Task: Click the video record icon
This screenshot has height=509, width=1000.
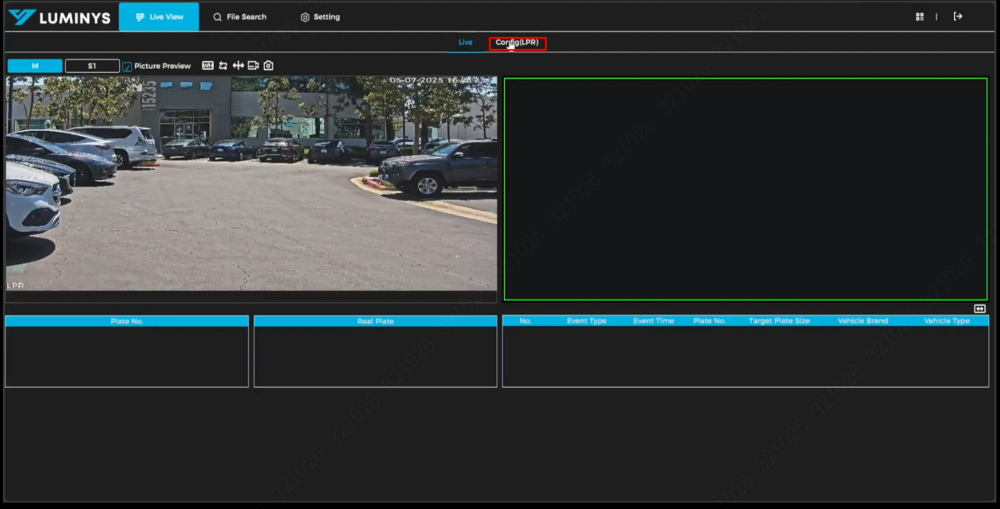Action: coord(253,66)
